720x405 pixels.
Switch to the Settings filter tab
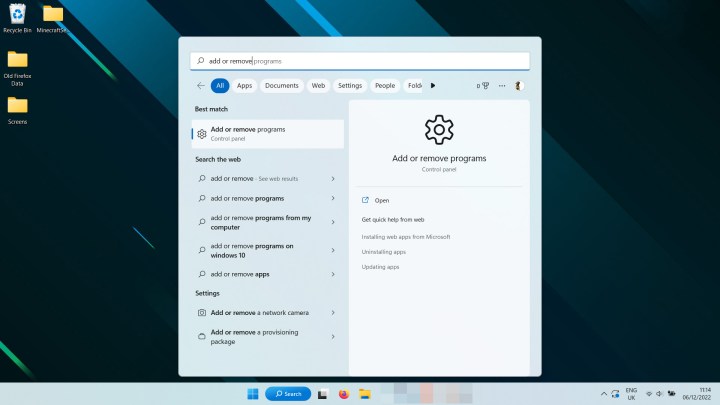coord(349,86)
